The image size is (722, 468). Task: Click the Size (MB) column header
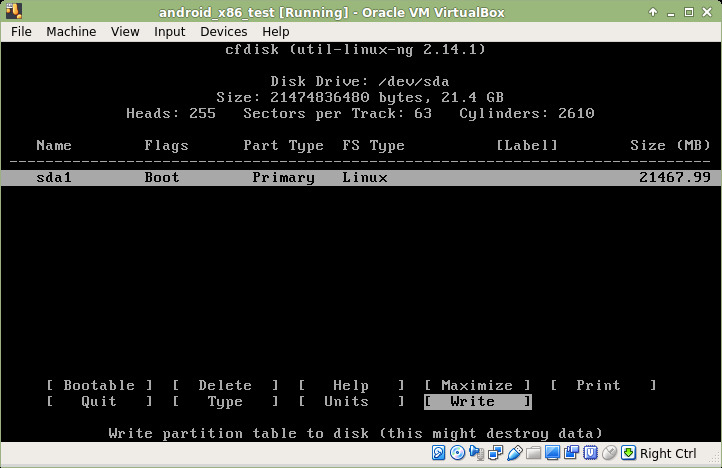pyautogui.click(x=670, y=145)
